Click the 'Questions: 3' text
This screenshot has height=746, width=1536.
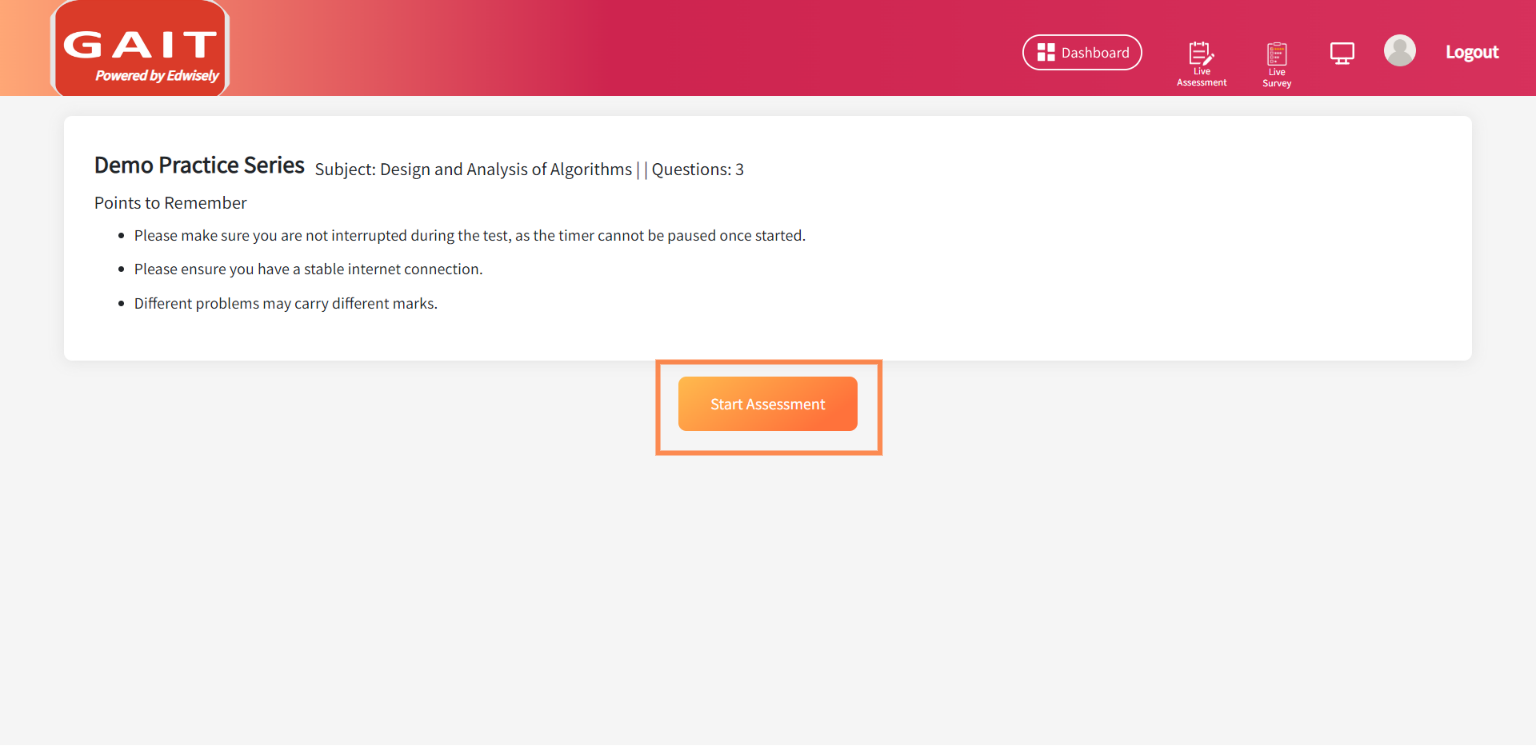[698, 169]
